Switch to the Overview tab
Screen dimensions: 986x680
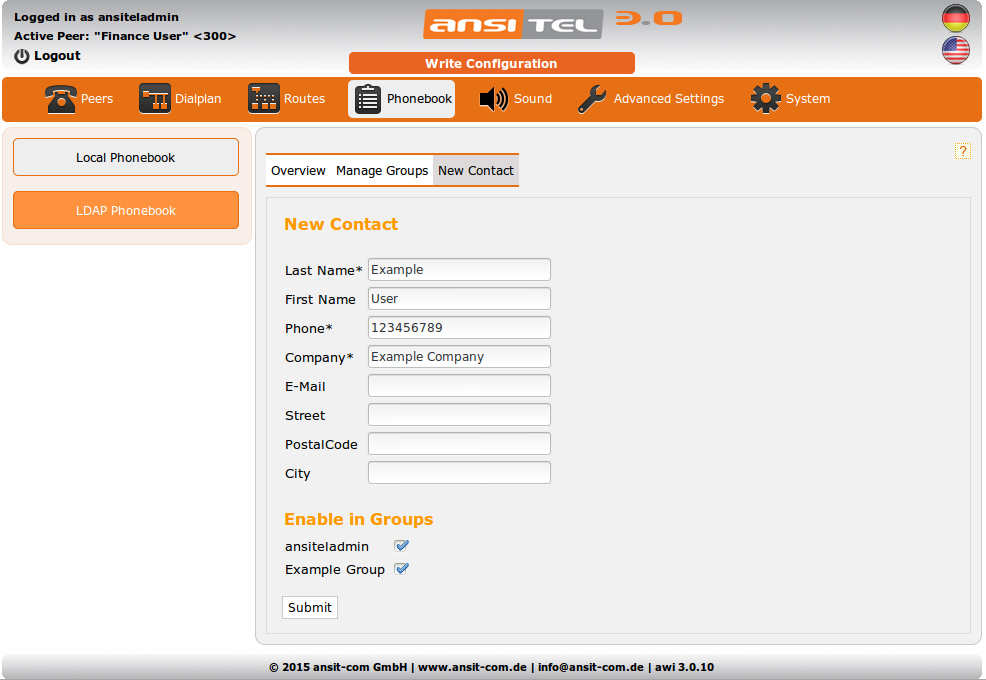point(298,171)
